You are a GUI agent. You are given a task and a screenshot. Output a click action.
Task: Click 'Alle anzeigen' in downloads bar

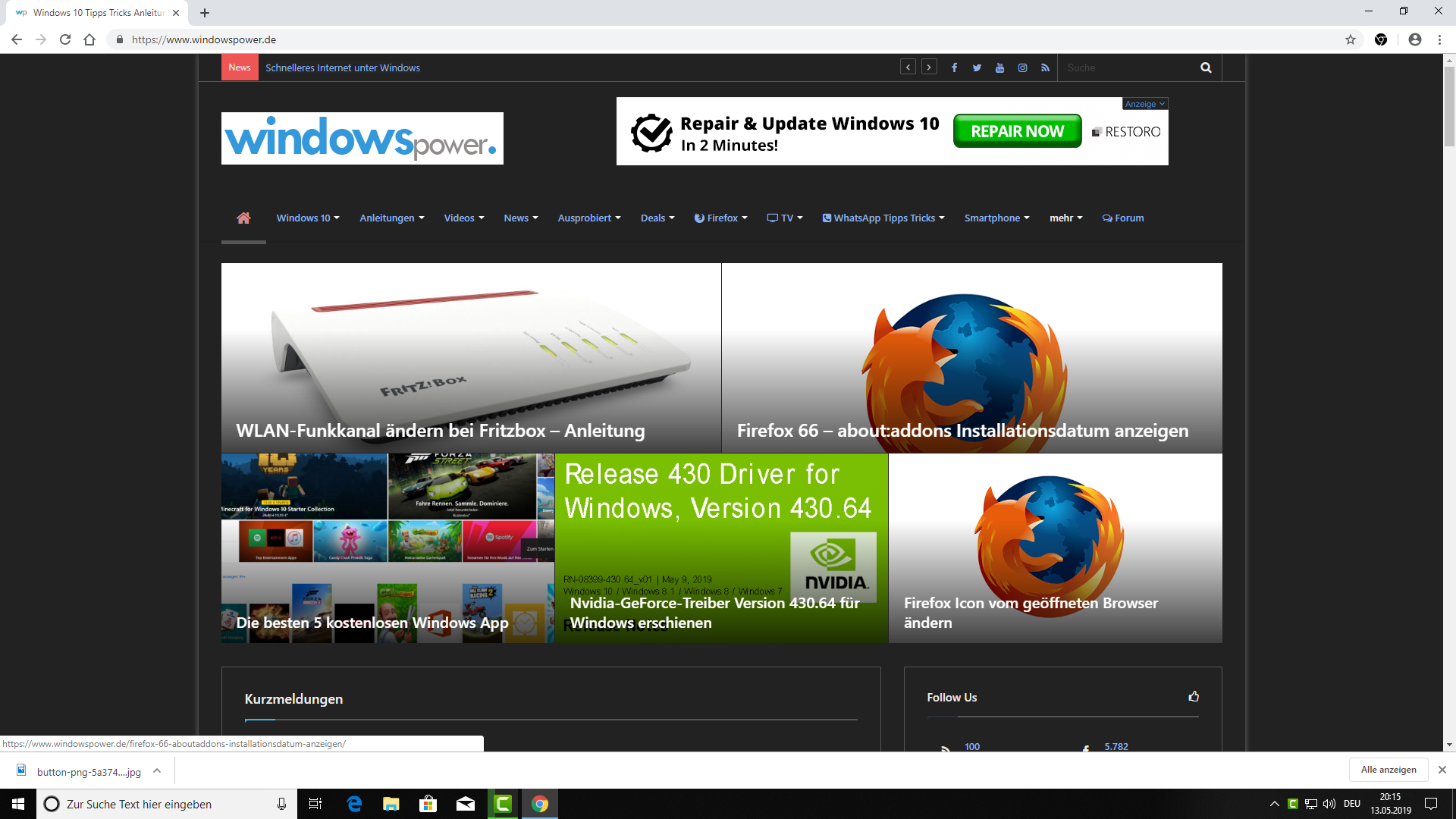pos(1389,770)
